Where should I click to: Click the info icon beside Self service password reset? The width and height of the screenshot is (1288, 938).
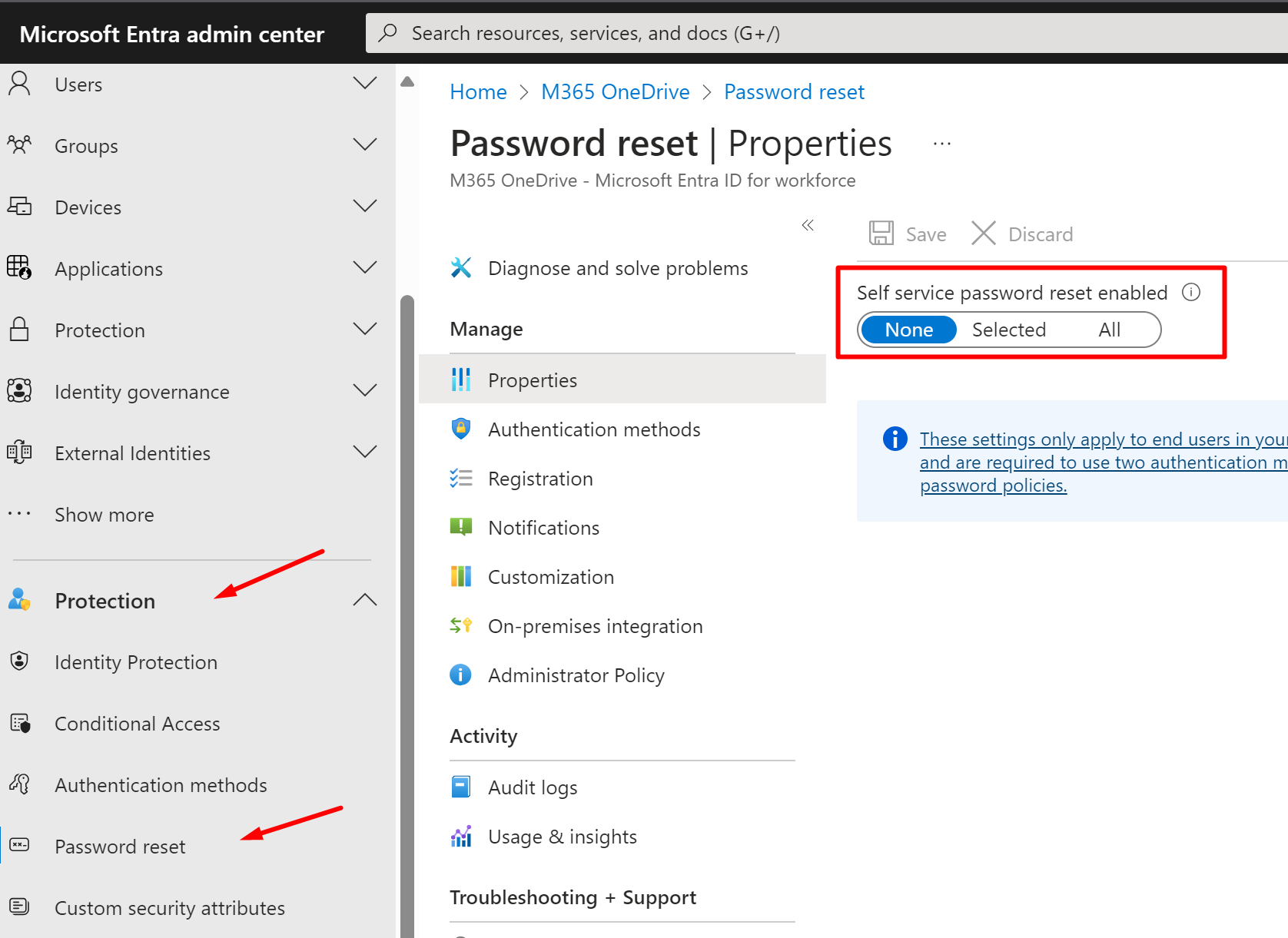(1191, 292)
